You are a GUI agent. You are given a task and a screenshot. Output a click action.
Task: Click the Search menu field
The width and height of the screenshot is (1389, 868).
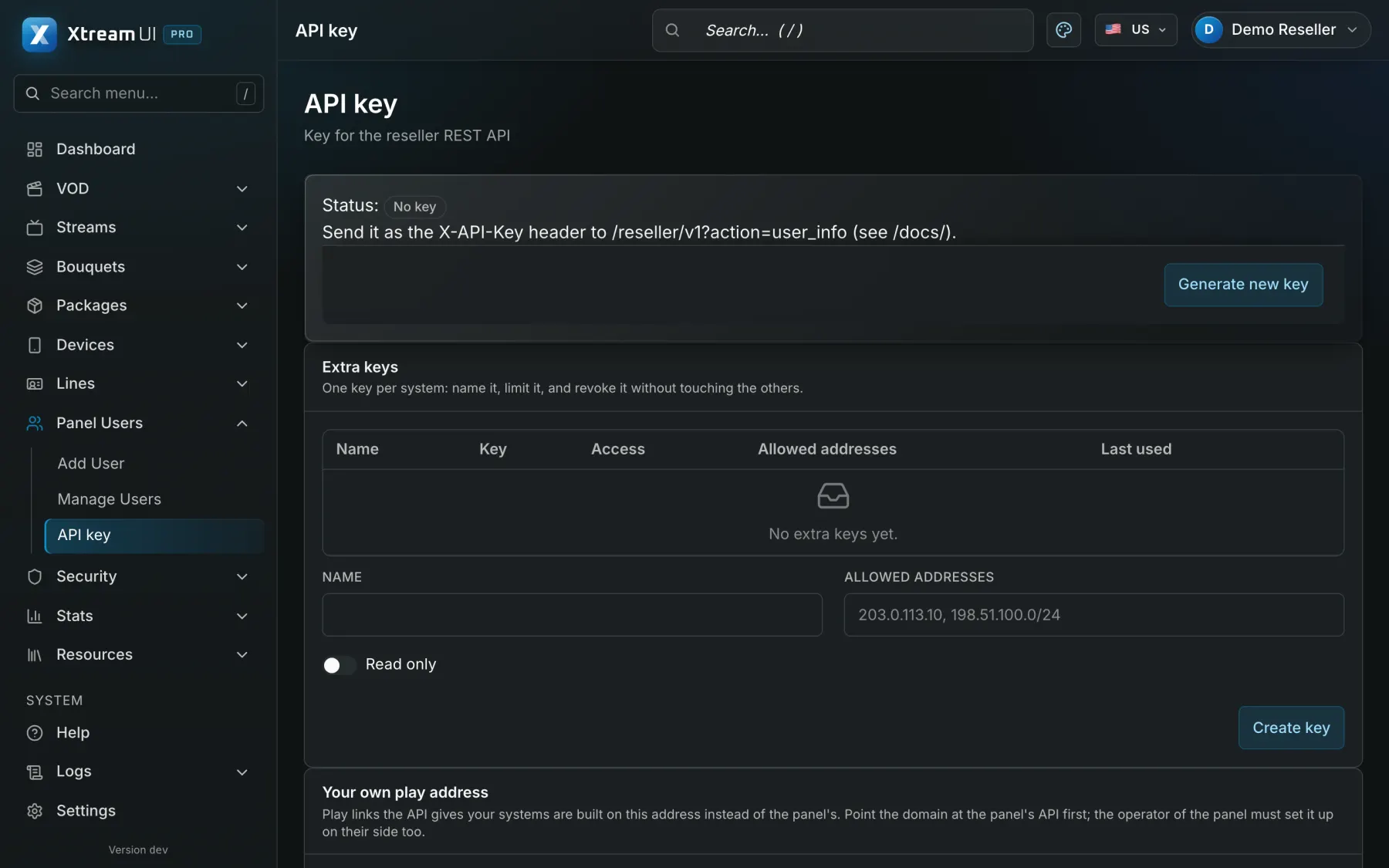(x=139, y=93)
